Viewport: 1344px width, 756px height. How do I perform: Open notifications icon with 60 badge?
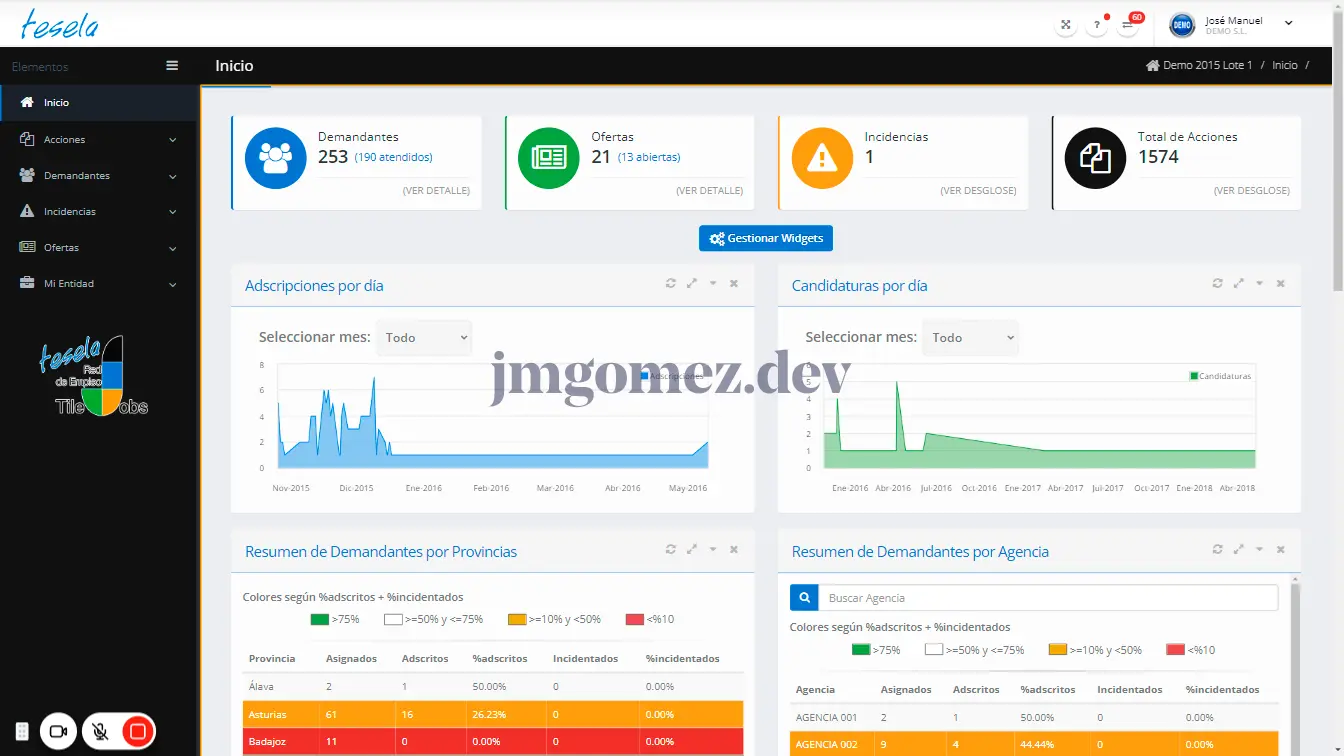pos(1128,25)
